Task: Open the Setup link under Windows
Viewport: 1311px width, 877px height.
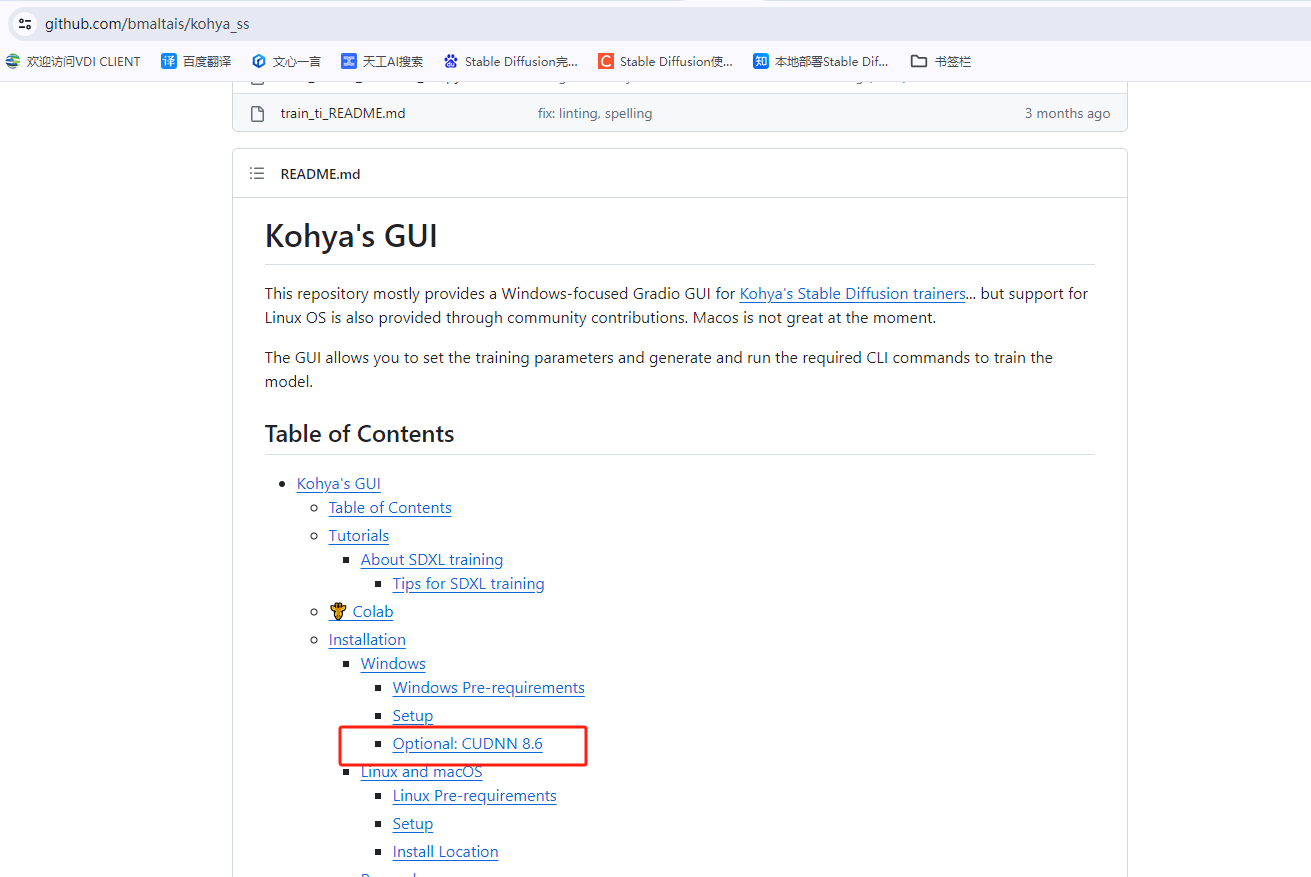Action: 412,716
